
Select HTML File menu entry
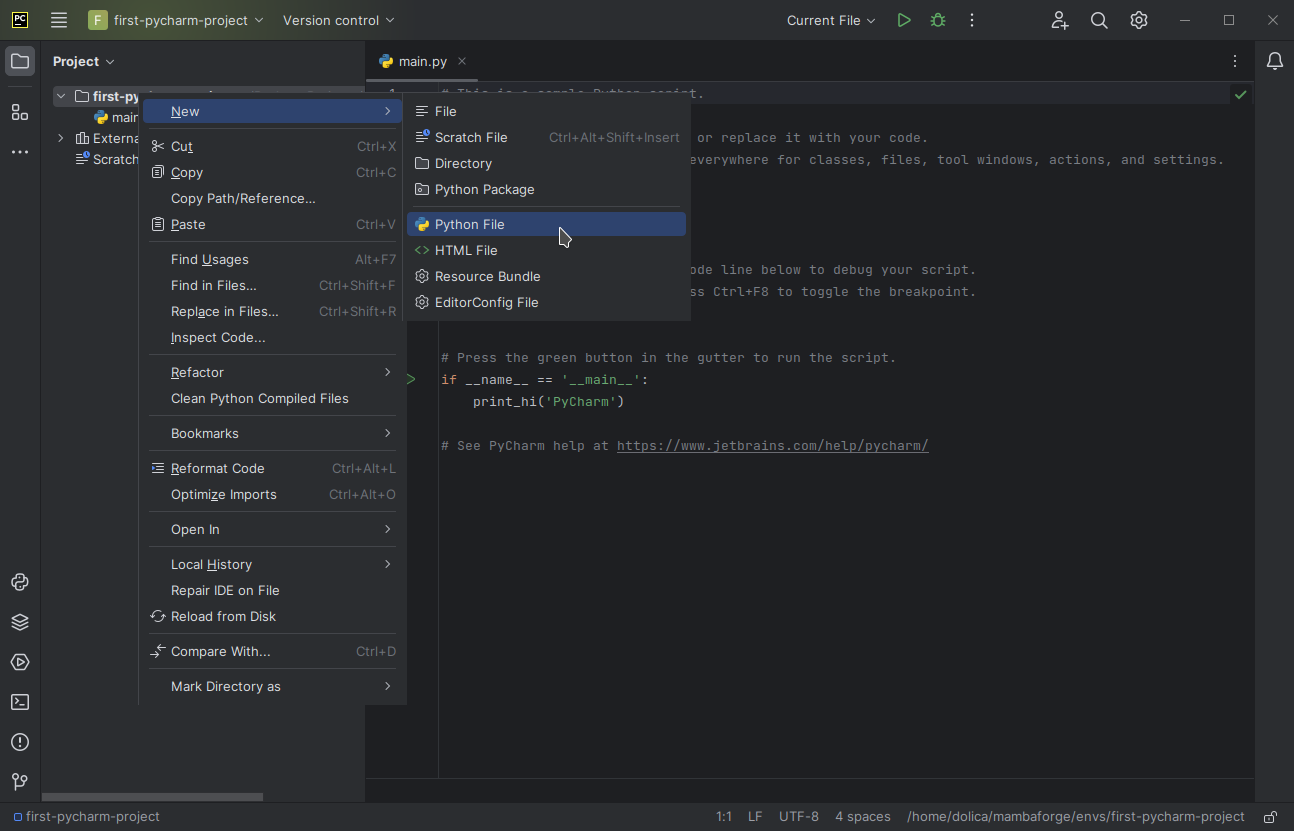coord(546,250)
